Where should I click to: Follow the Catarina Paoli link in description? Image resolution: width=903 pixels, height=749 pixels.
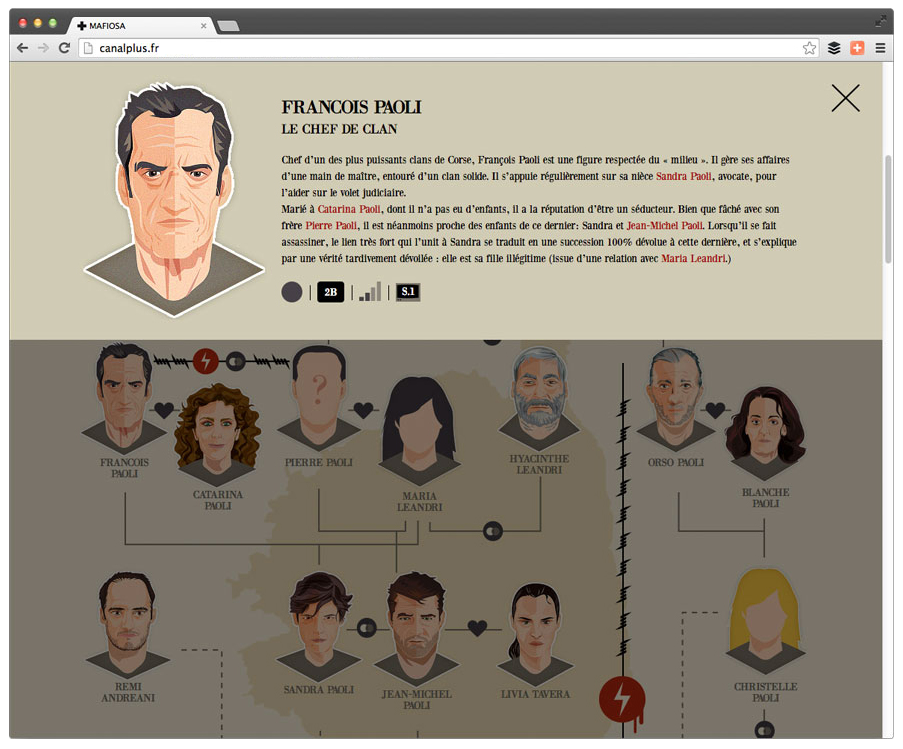coord(349,209)
